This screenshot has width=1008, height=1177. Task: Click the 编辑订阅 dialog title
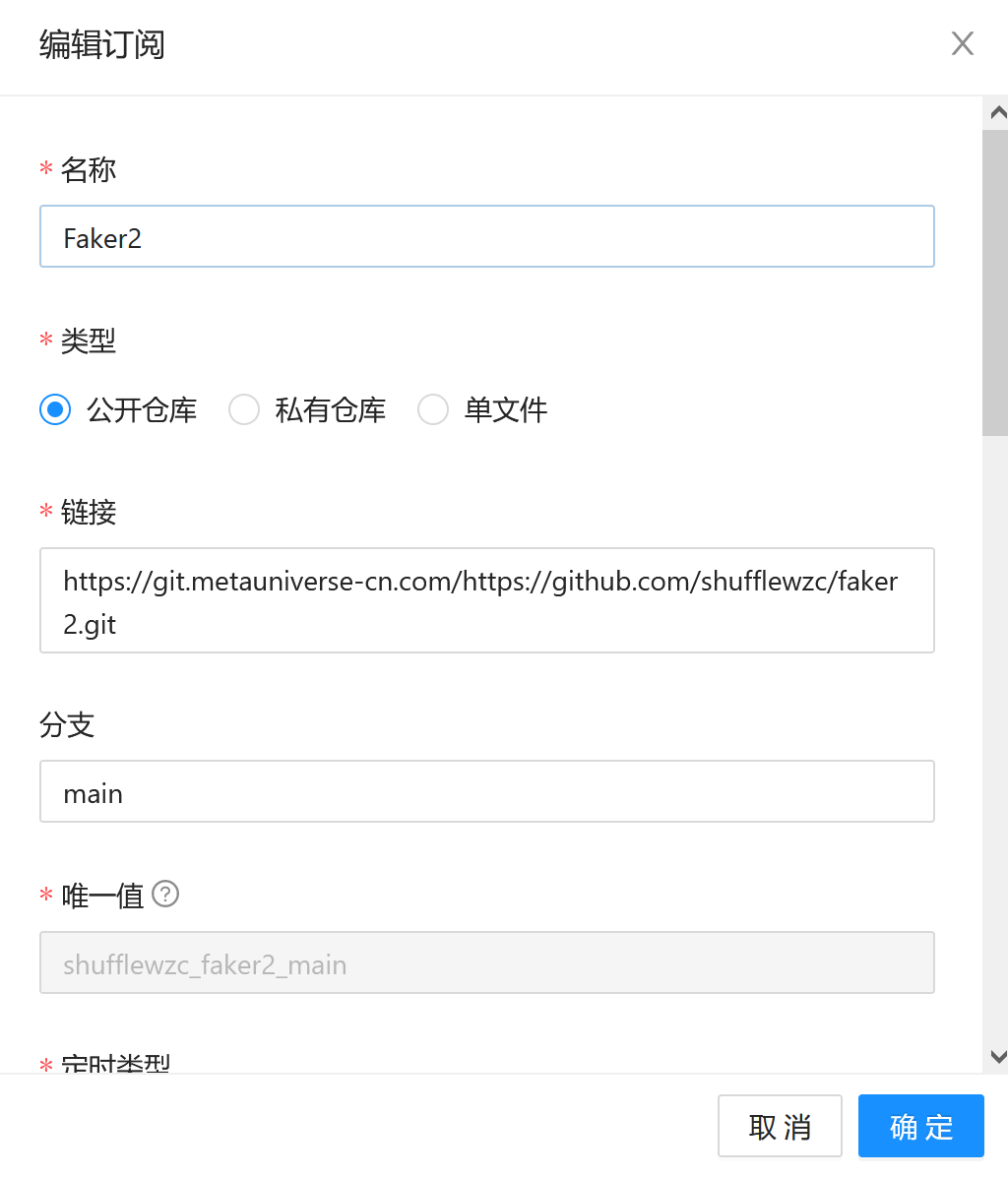[102, 45]
